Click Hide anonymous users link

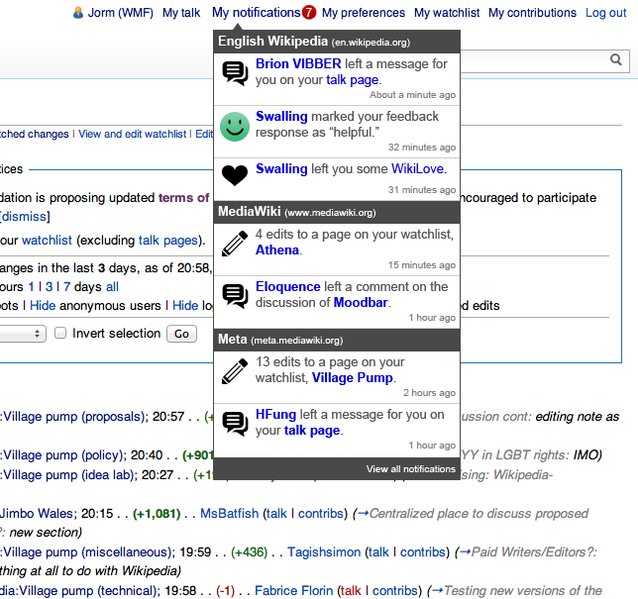[43, 306]
